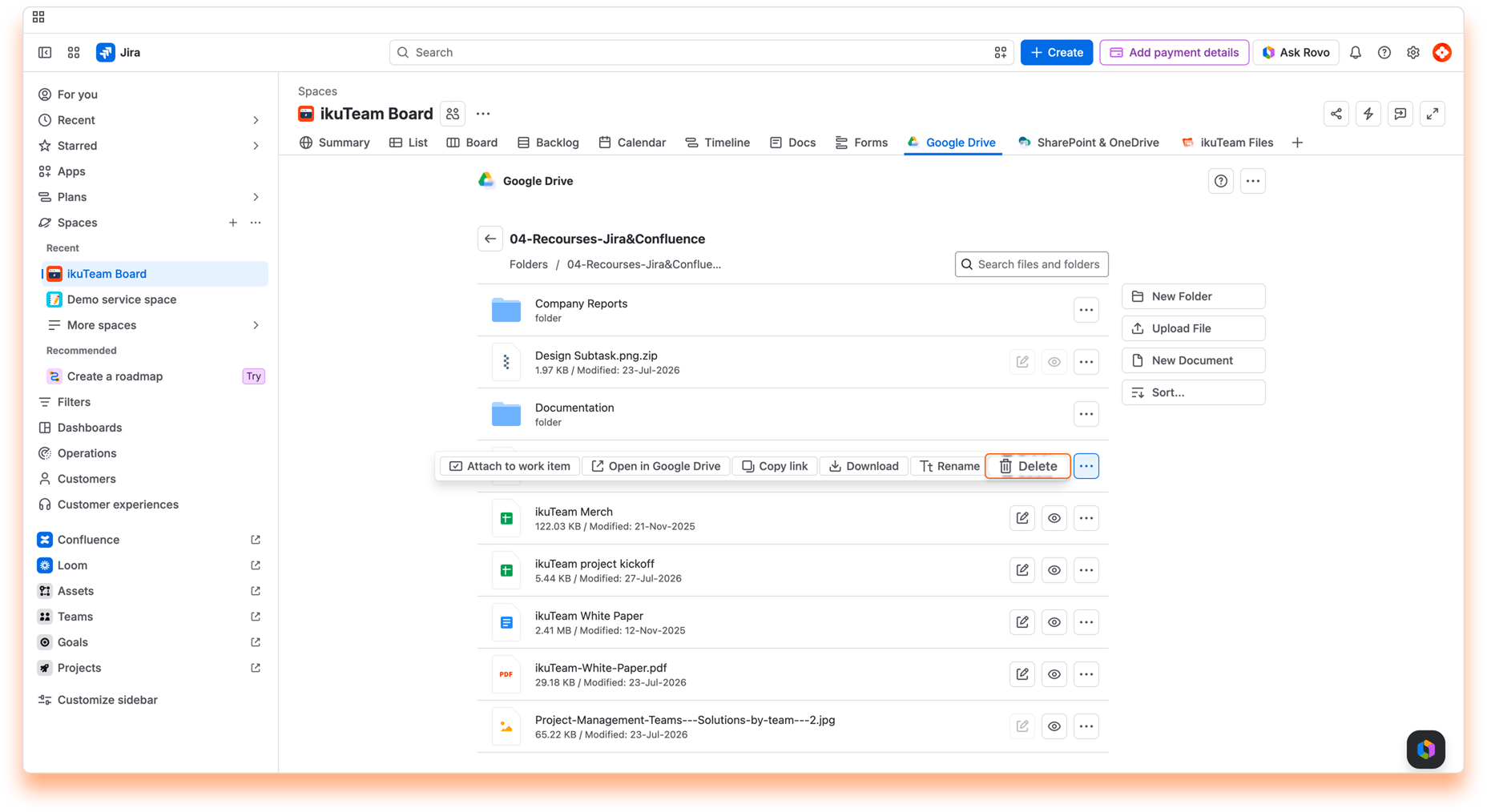
Task: Open the help question mark in top bar
Action: click(x=1384, y=53)
